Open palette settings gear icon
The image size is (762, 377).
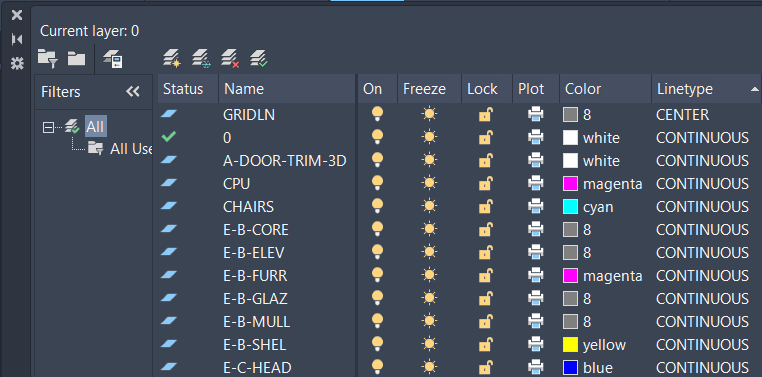click(17, 63)
